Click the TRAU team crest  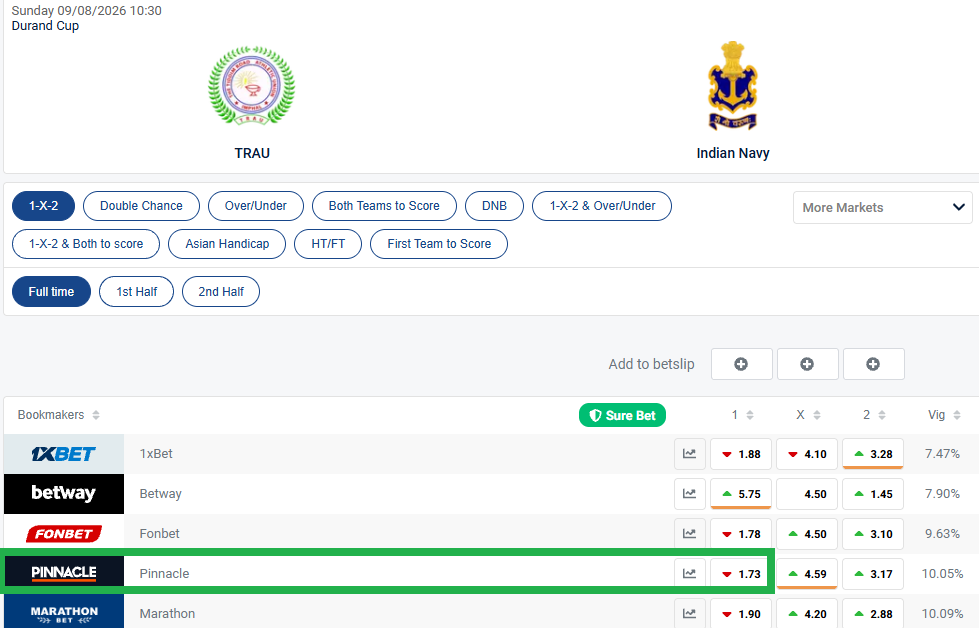[x=252, y=86]
